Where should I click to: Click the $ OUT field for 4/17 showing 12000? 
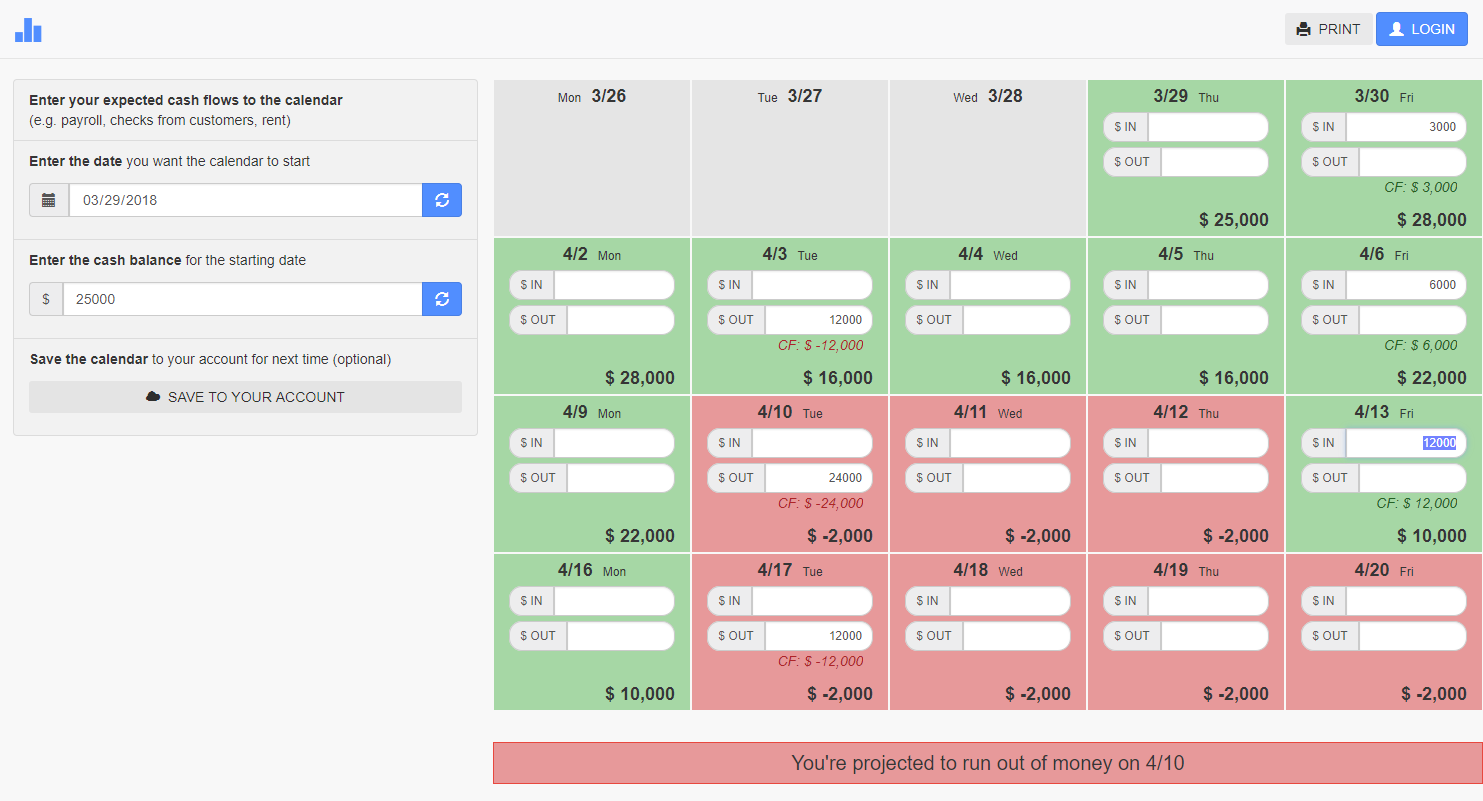[818, 636]
